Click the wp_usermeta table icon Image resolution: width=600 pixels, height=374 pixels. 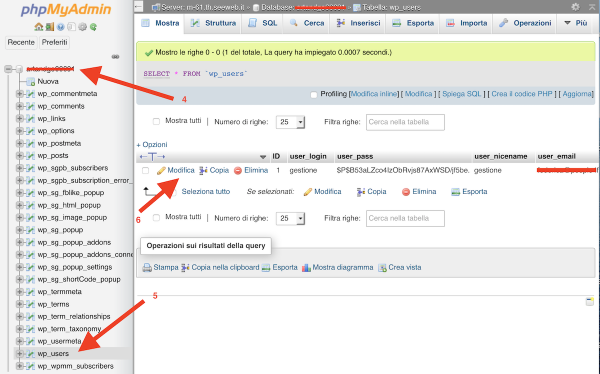30,341
